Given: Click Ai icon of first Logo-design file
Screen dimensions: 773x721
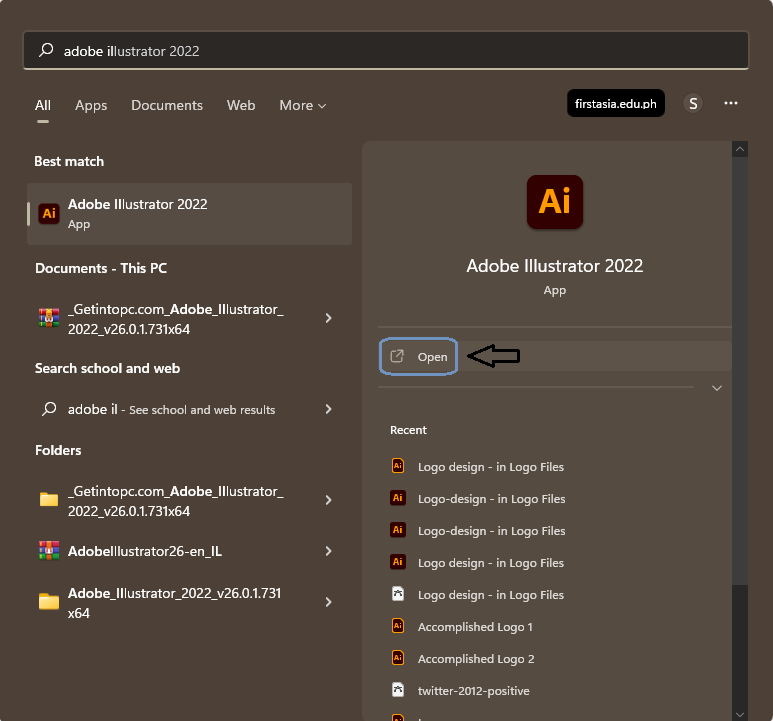Looking at the screenshot, I should tap(398, 498).
